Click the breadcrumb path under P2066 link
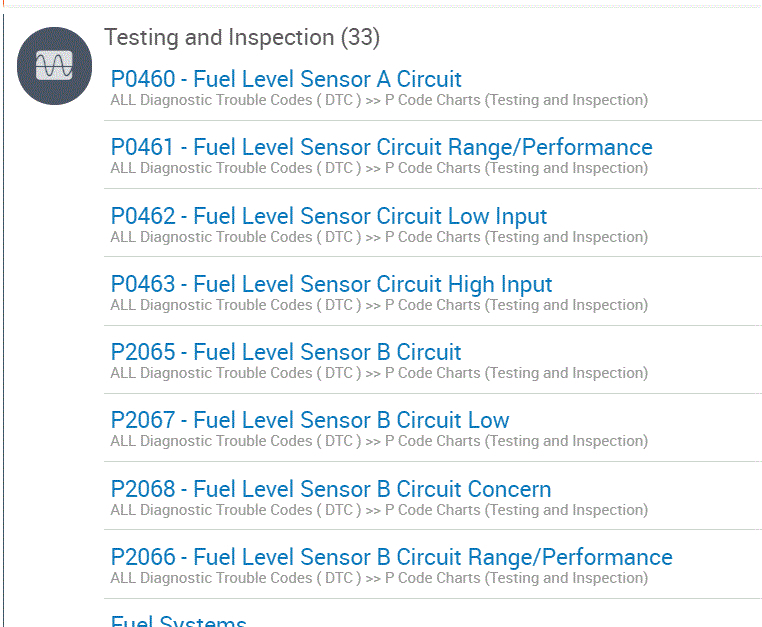Image resolution: width=762 pixels, height=627 pixels. click(379, 578)
